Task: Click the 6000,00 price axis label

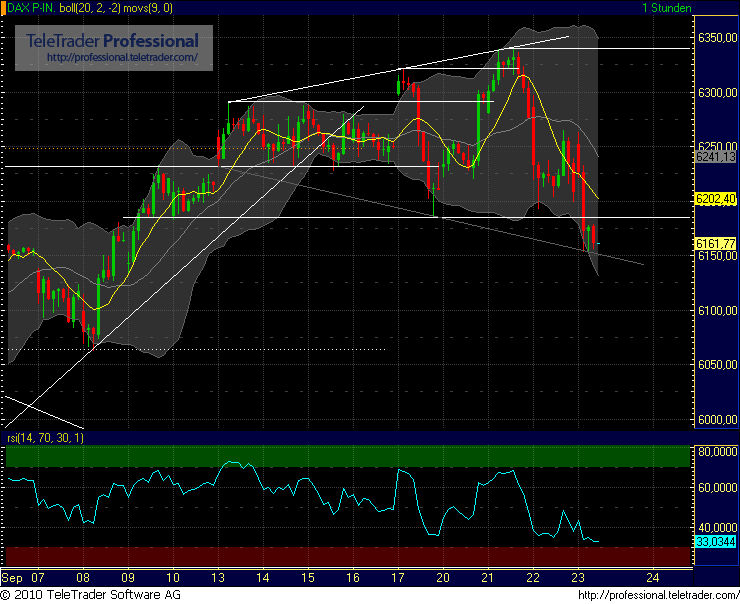Action: coord(717,419)
